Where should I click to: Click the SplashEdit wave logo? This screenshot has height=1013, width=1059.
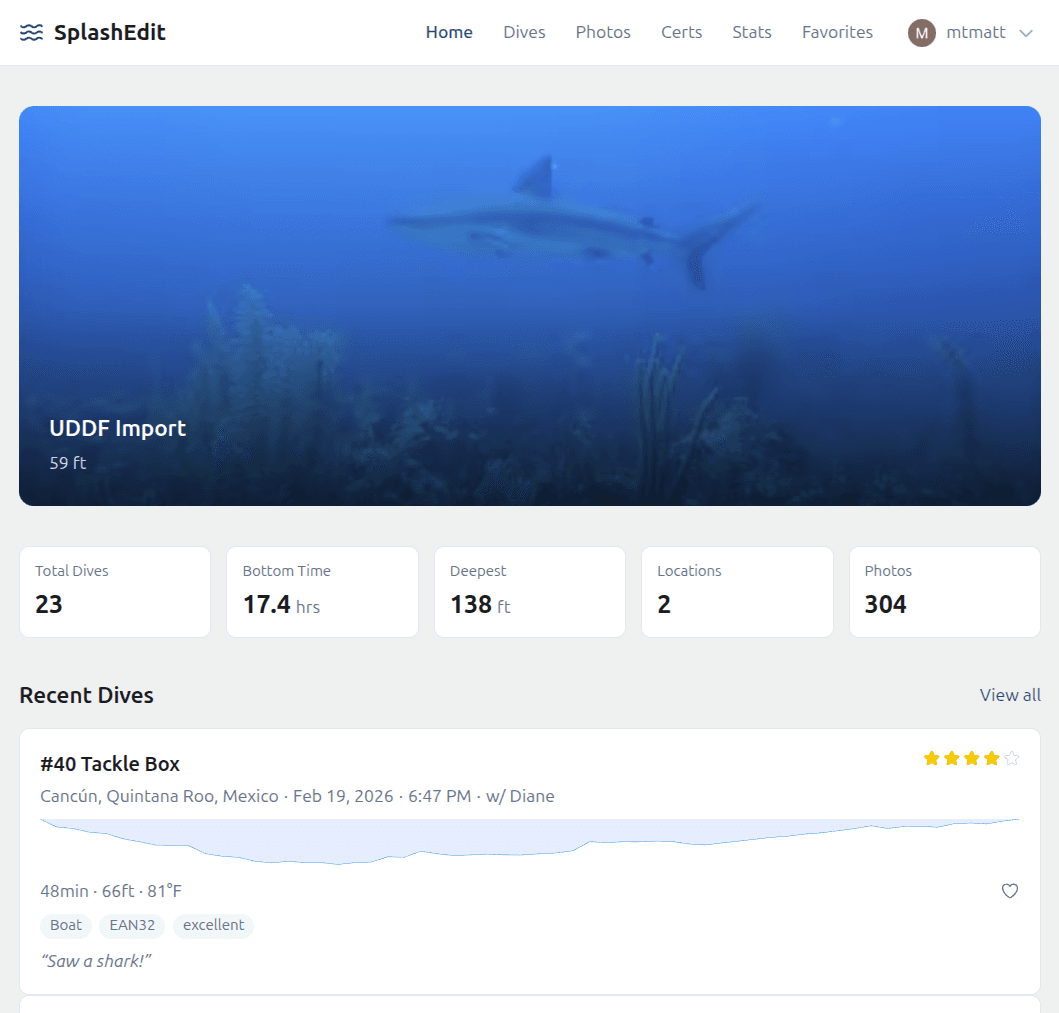pos(32,32)
